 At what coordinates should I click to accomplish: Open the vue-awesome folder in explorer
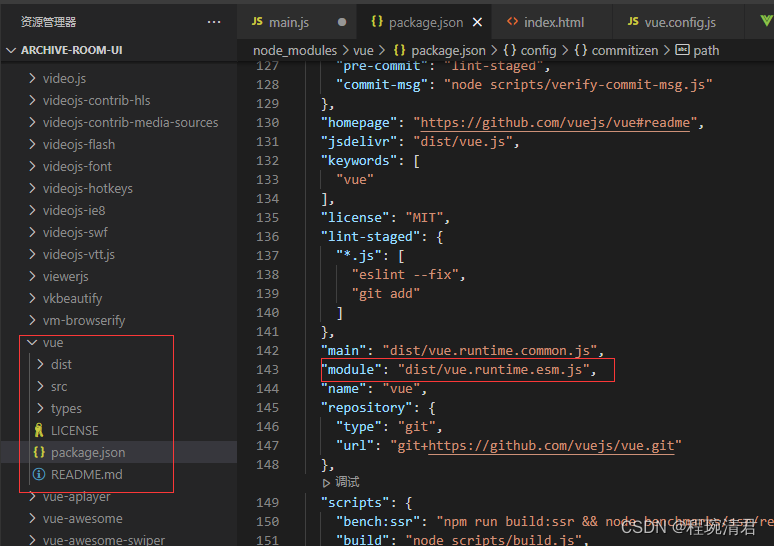82,518
